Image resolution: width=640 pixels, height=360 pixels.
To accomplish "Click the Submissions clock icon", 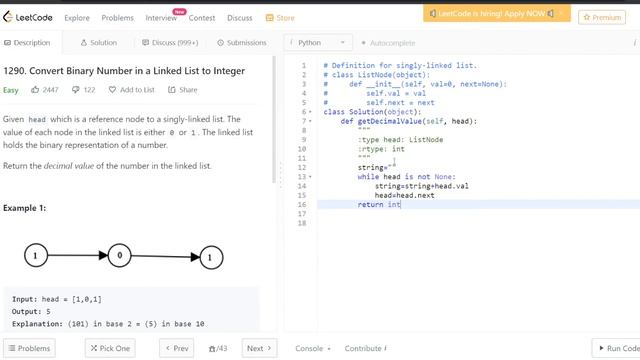I will (x=220, y=42).
